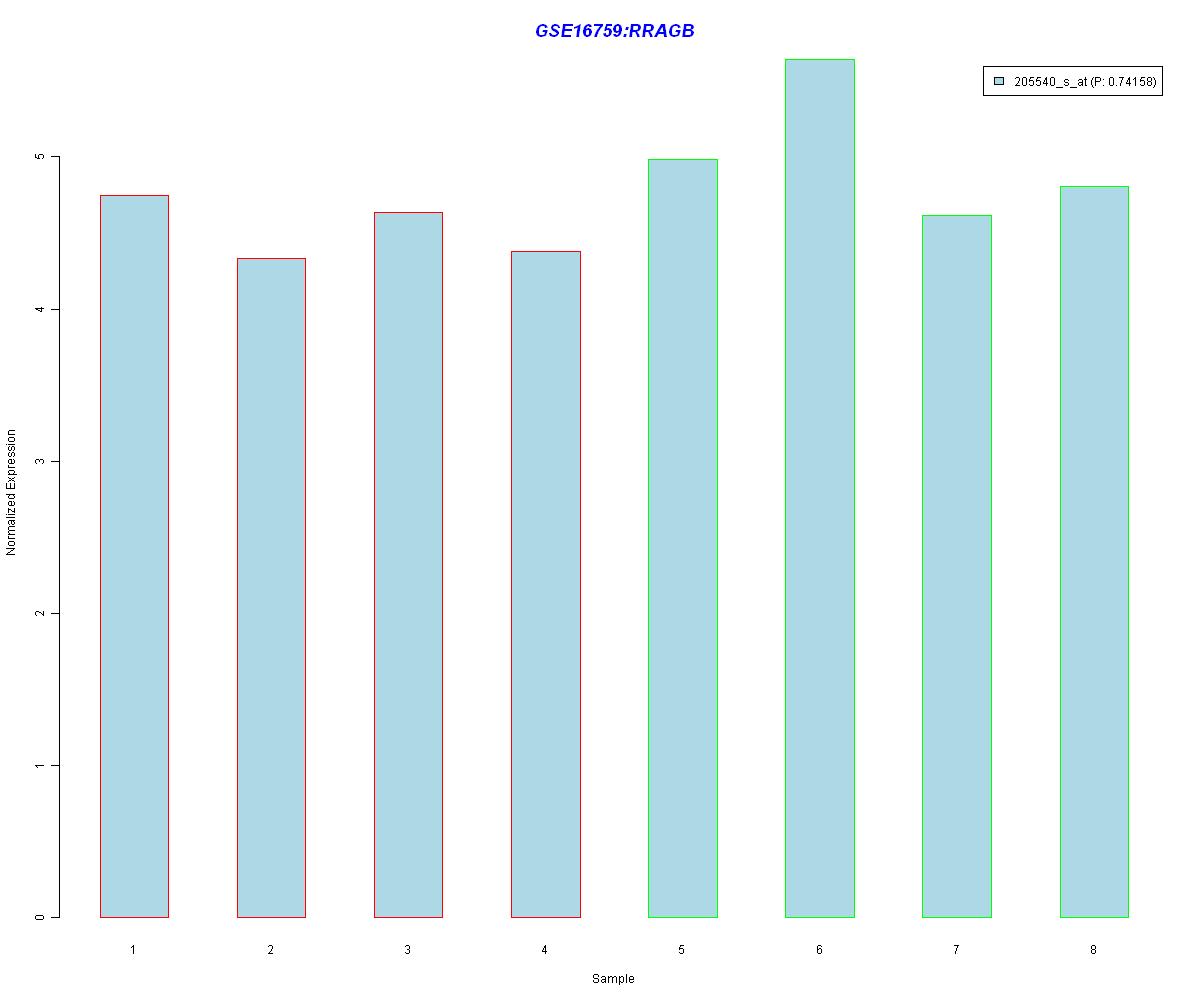The image size is (1200, 1000).
Task: Select the bar for sample 3
Action: pyautogui.click(x=408, y=565)
